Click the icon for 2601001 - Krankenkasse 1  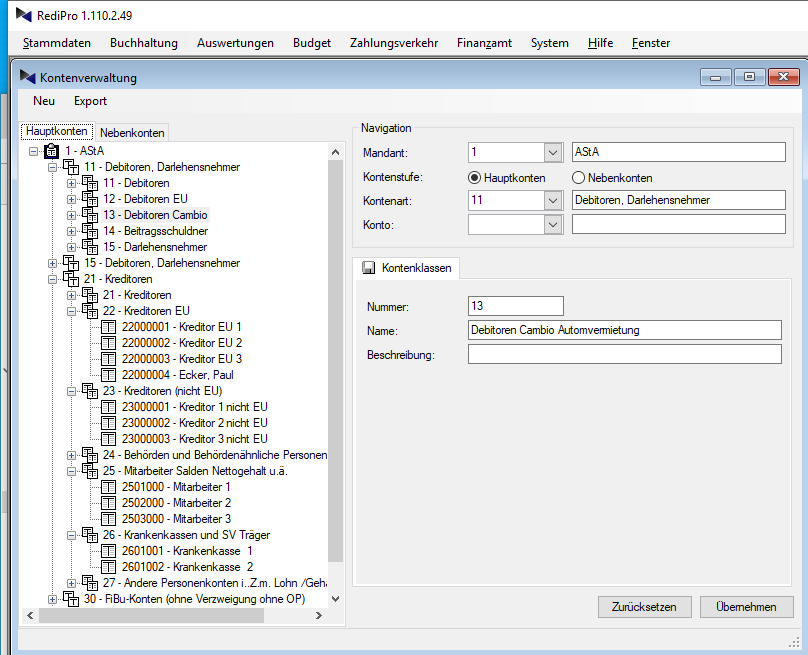click(x=109, y=551)
